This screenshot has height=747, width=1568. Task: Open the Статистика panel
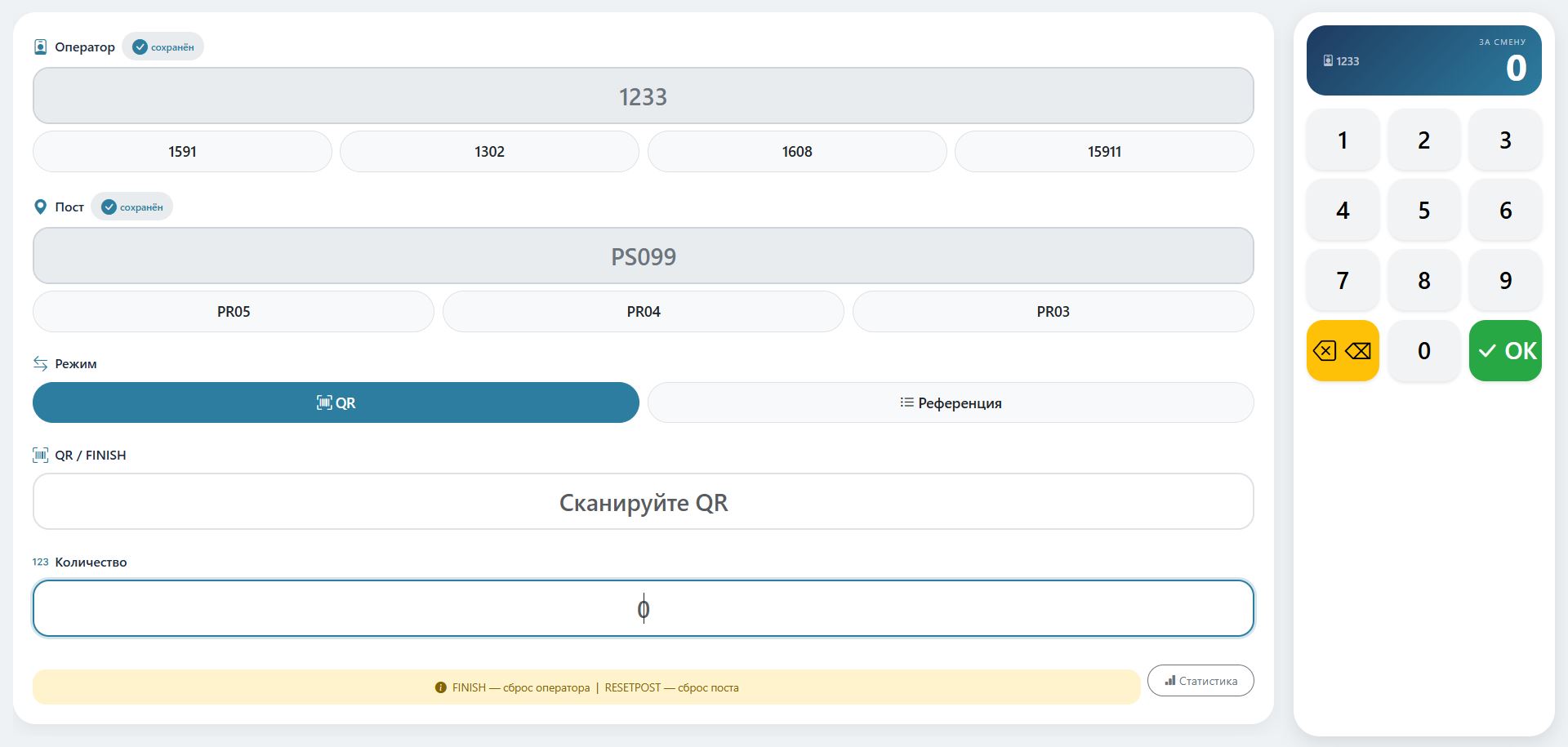pyautogui.click(x=1200, y=681)
